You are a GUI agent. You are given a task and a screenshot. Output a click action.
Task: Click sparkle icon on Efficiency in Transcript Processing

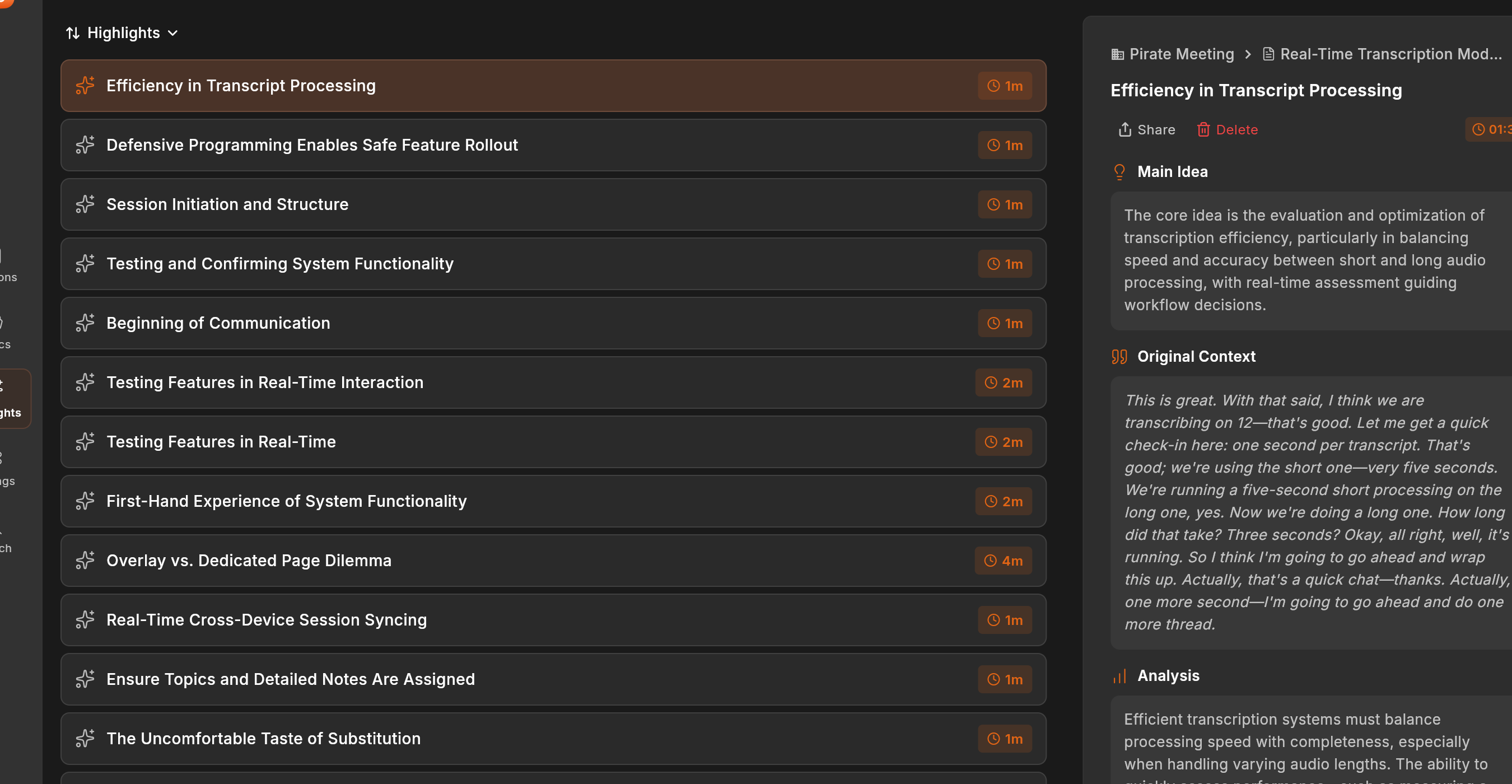click(85, 86)
